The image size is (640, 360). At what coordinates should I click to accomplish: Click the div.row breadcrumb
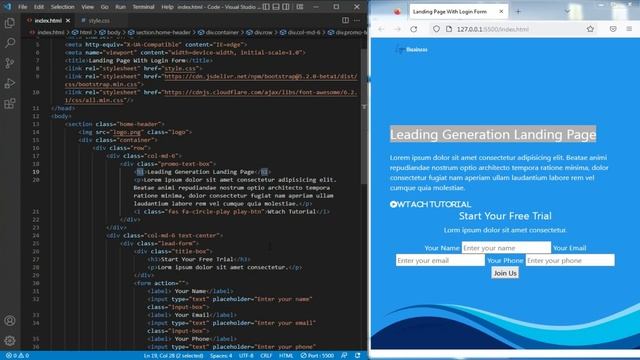(263, 32)
